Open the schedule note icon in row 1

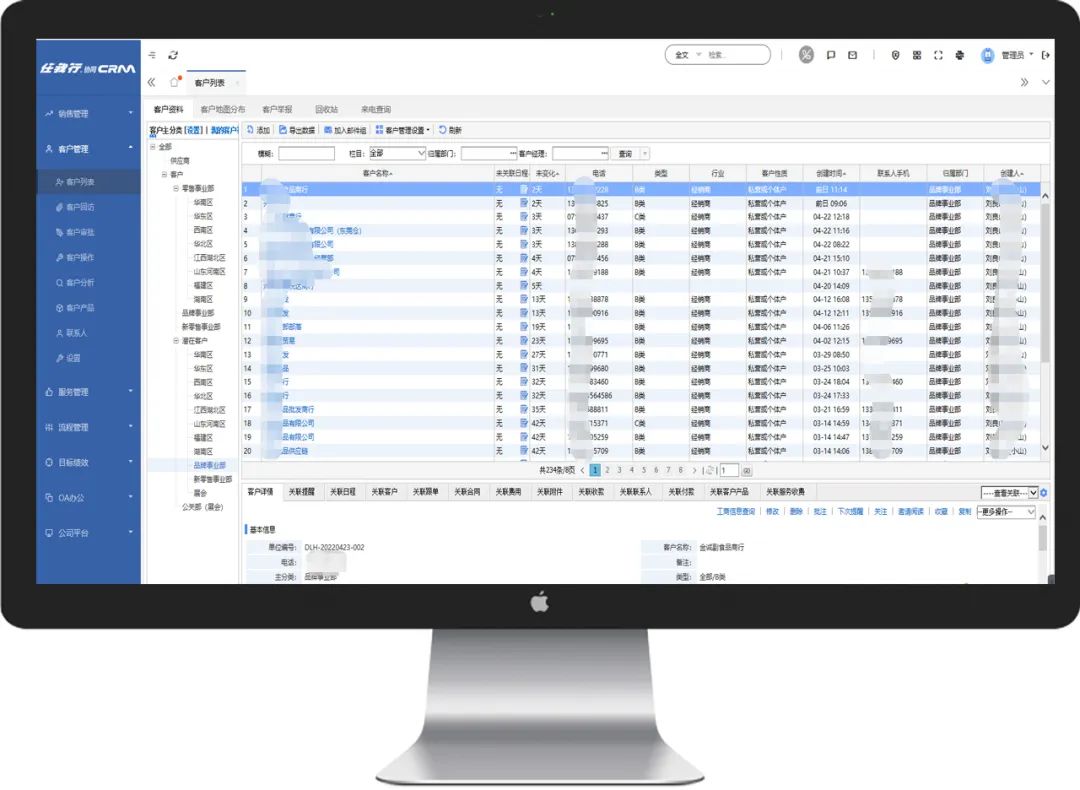(x=523, y=189)
